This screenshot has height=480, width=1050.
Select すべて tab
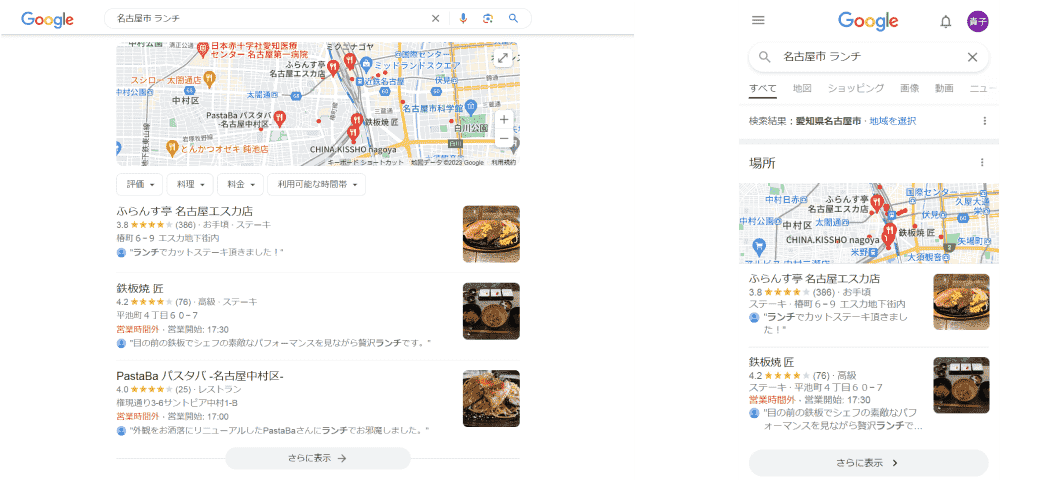763,88
